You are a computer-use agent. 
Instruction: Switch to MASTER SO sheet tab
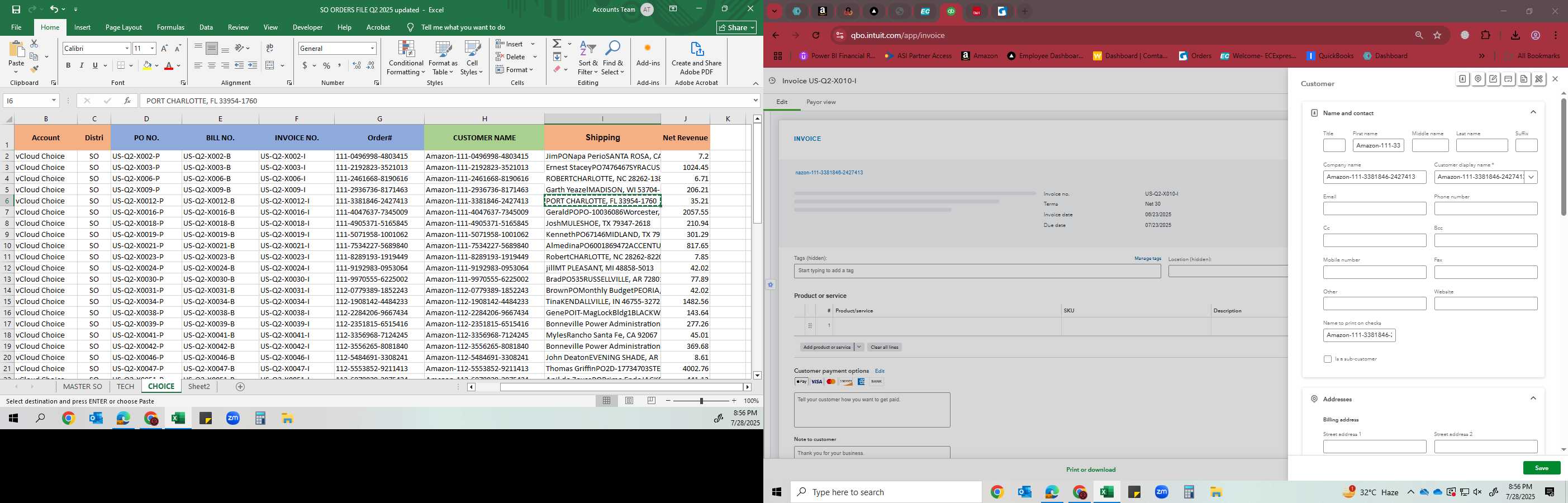[82, 387]
